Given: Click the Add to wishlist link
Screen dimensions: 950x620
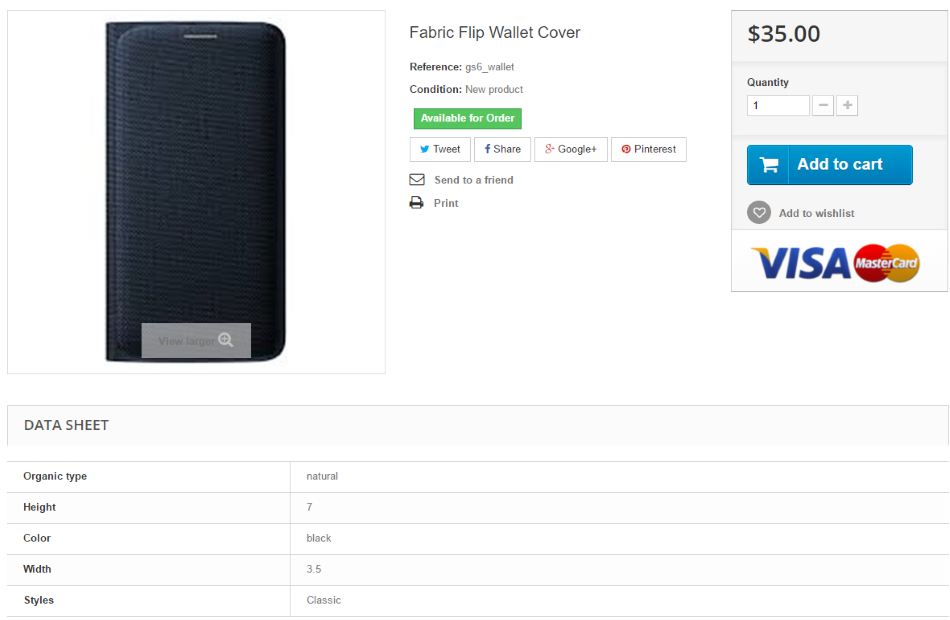Looking at the screenshot, I should (816, 213).
